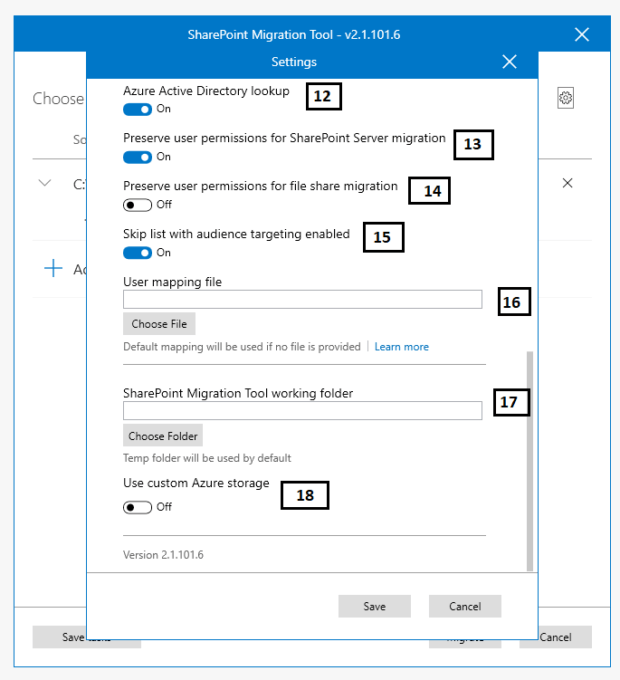Click the 'Use custom Azure storage' label

coord(196,483)
